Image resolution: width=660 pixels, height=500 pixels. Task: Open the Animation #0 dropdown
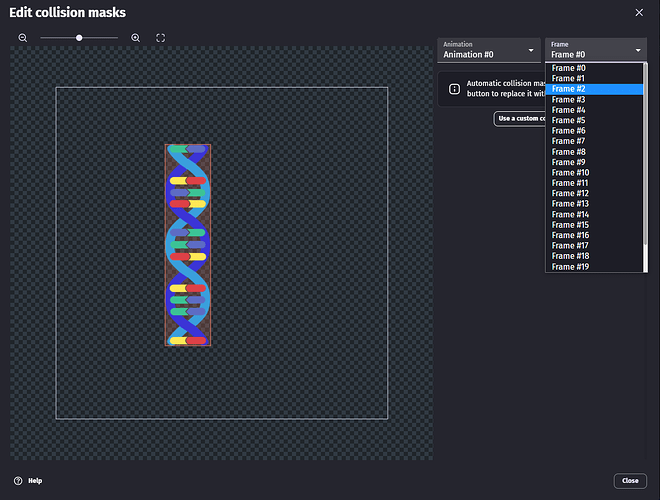tap(489, 50)
